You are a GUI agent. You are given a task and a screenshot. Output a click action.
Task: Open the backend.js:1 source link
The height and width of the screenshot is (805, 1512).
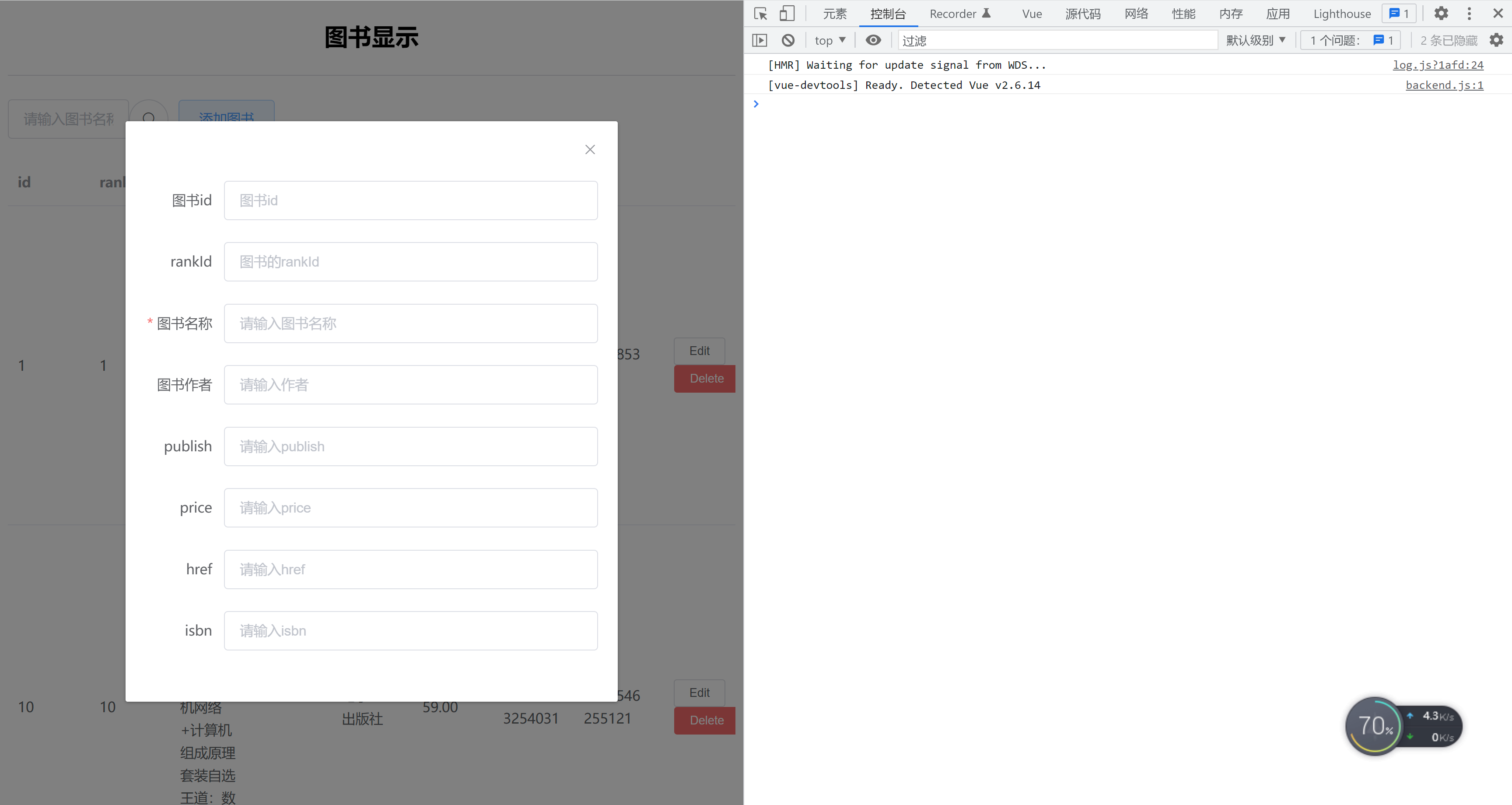click(1444, 85)
